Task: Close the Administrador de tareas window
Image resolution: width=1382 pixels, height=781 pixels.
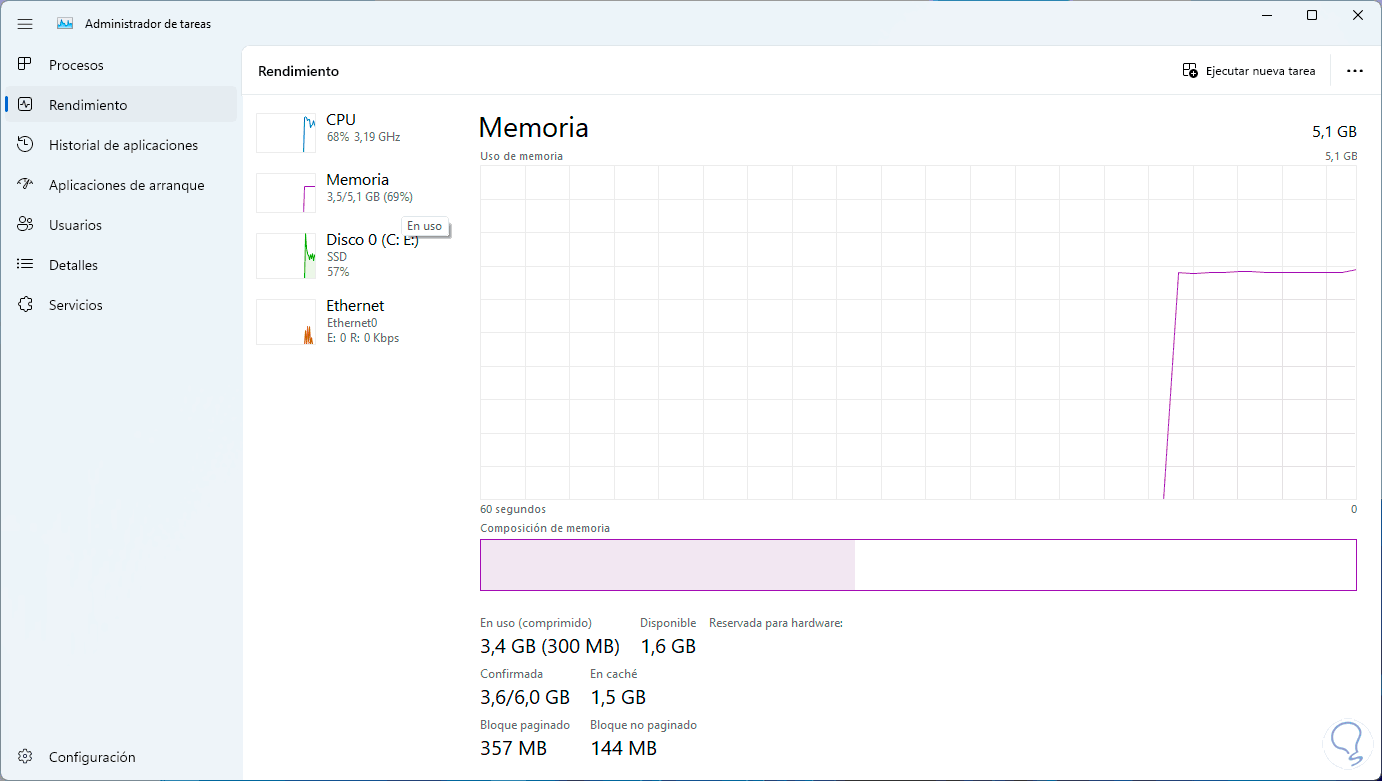Action: coord(1358,16)
